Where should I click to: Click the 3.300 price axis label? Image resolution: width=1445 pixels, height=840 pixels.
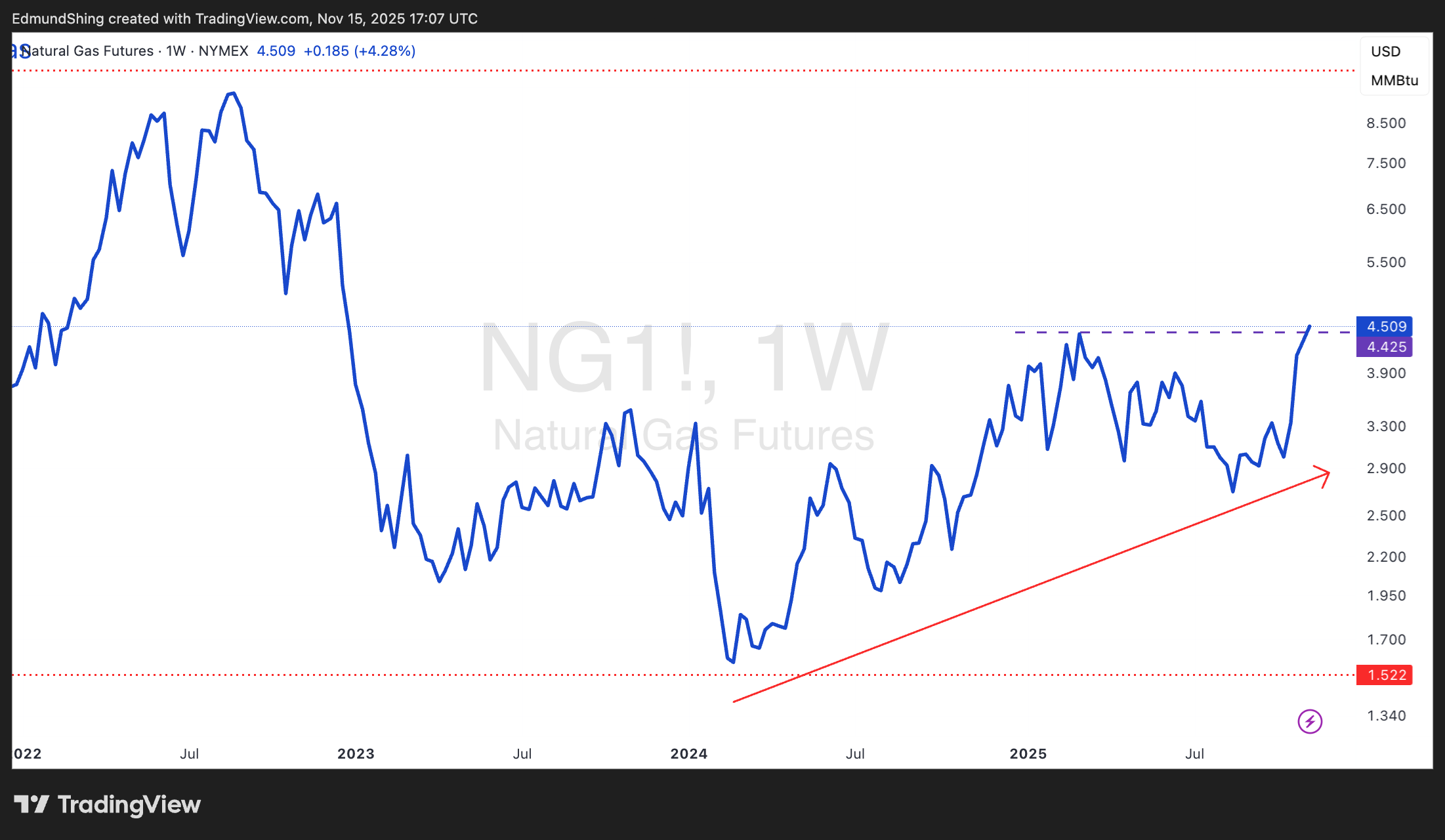click(x=1386, y=427)
